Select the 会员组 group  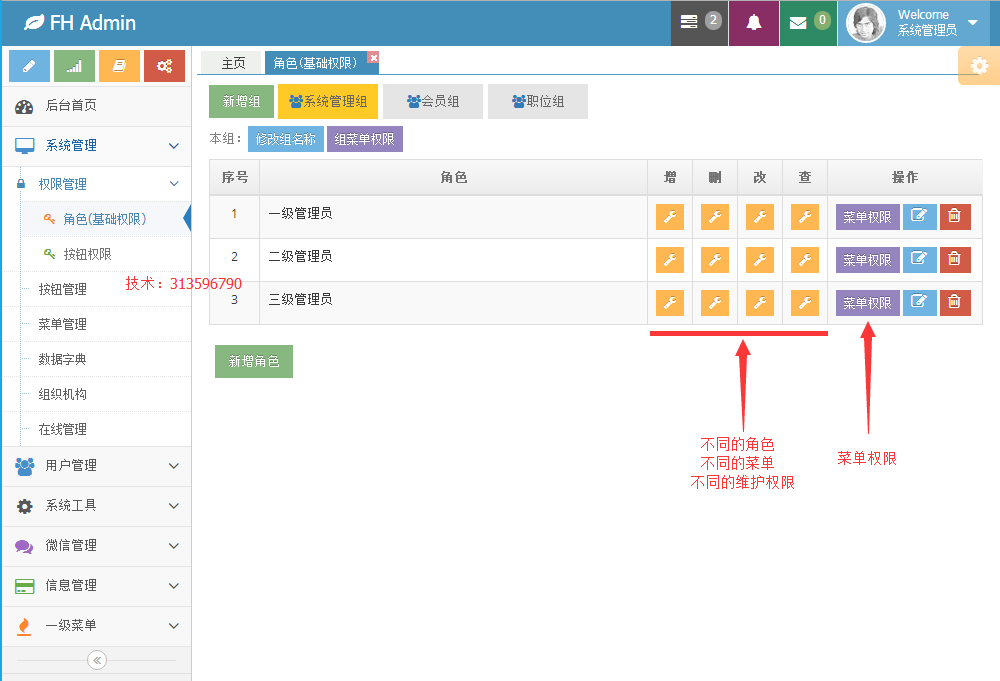433,101
